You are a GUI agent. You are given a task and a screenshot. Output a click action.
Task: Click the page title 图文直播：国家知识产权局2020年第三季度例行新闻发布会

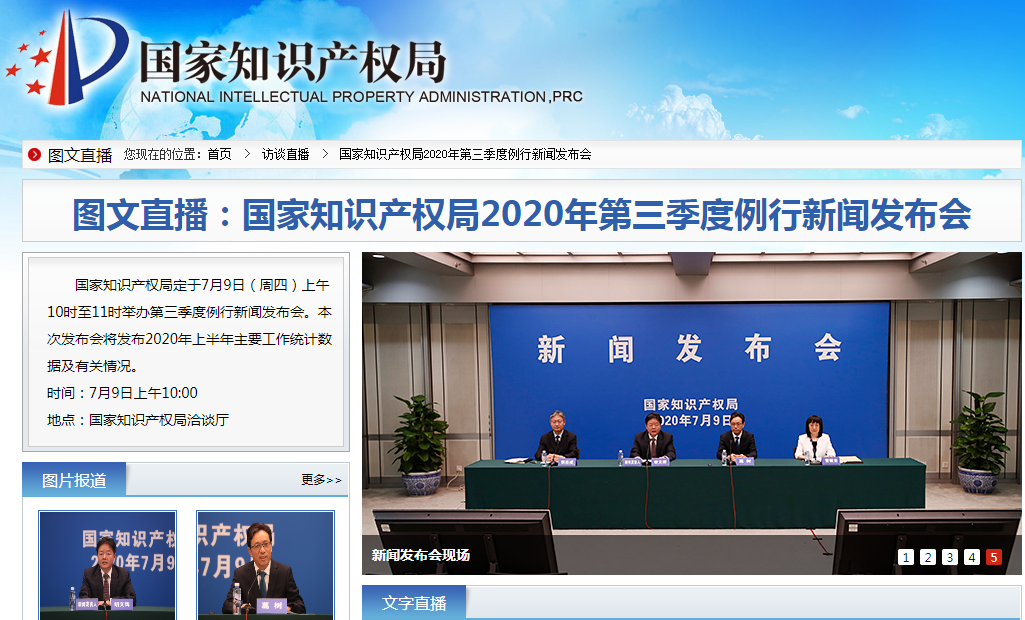[522, 215]
